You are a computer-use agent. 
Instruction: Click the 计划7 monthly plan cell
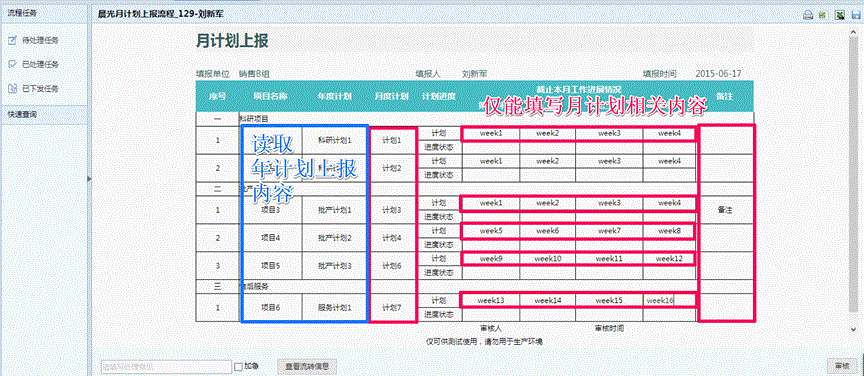[392, 308]
